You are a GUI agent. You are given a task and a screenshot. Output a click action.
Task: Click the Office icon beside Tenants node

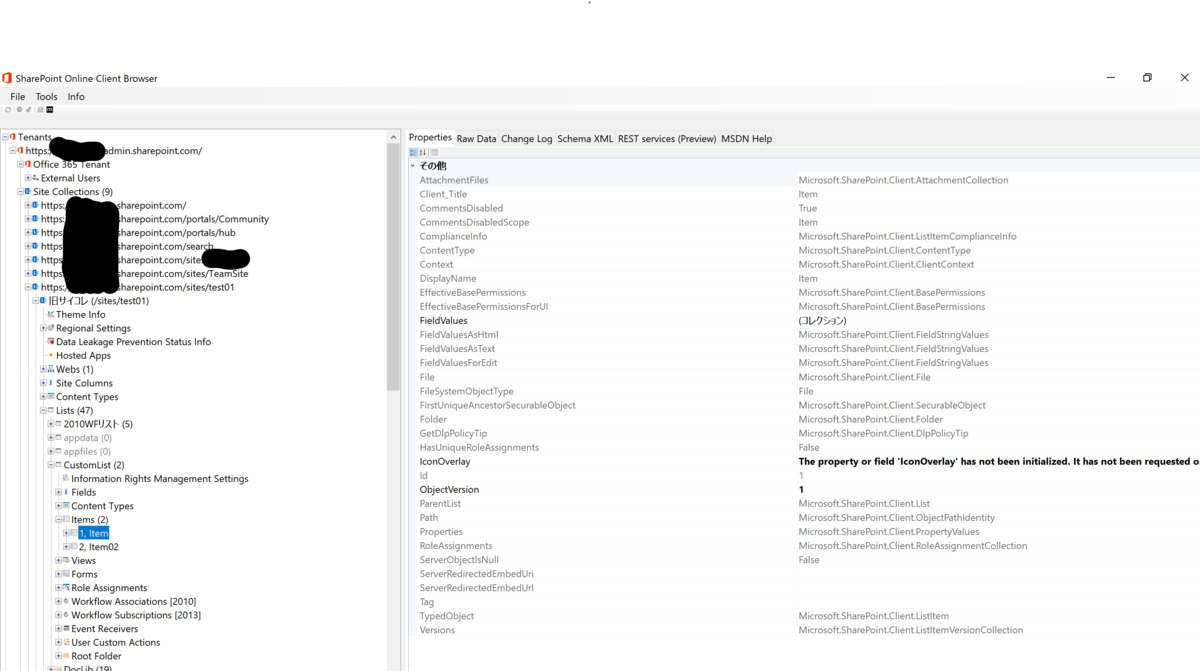(x=13, y=137)
